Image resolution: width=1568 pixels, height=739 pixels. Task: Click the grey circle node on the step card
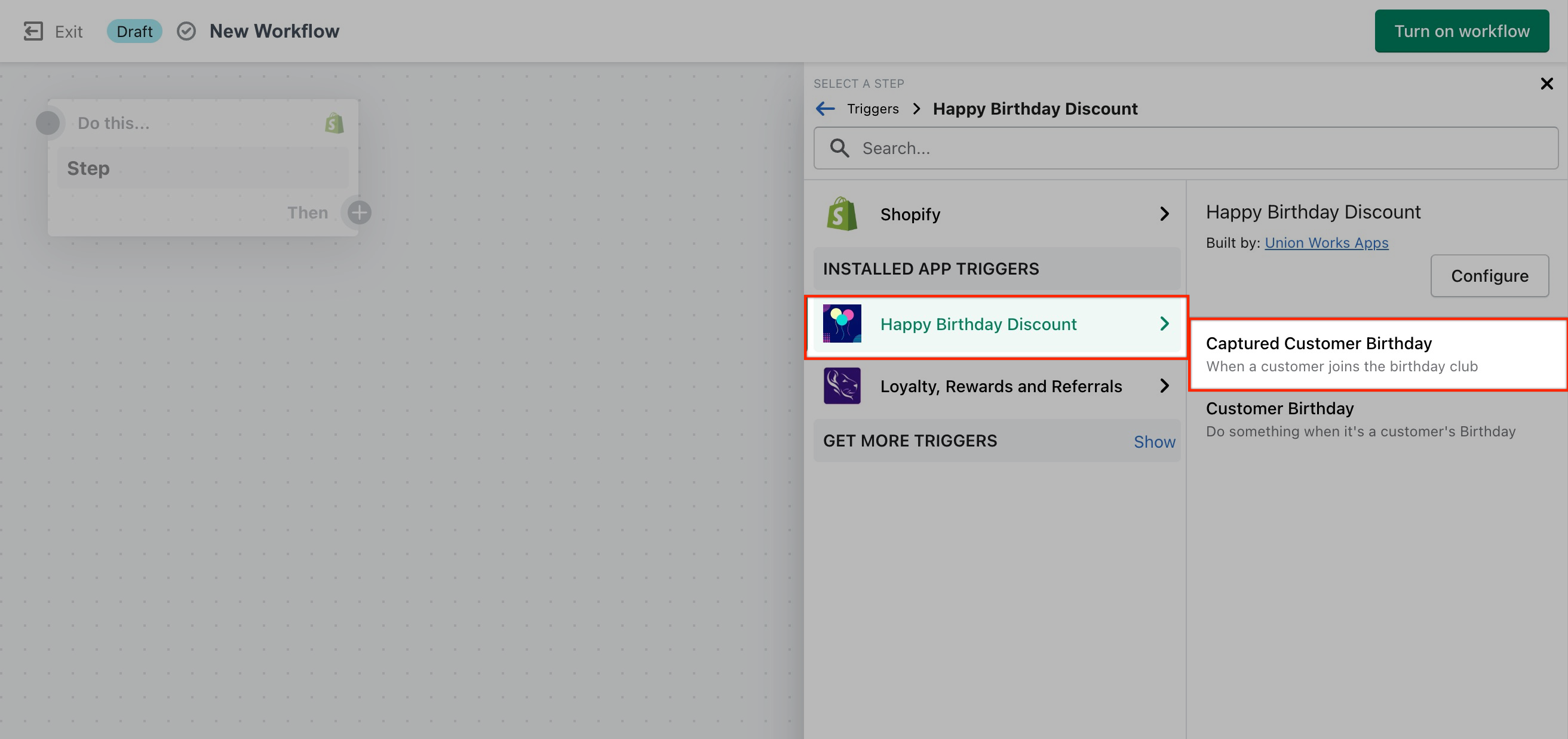pos(48,123)
